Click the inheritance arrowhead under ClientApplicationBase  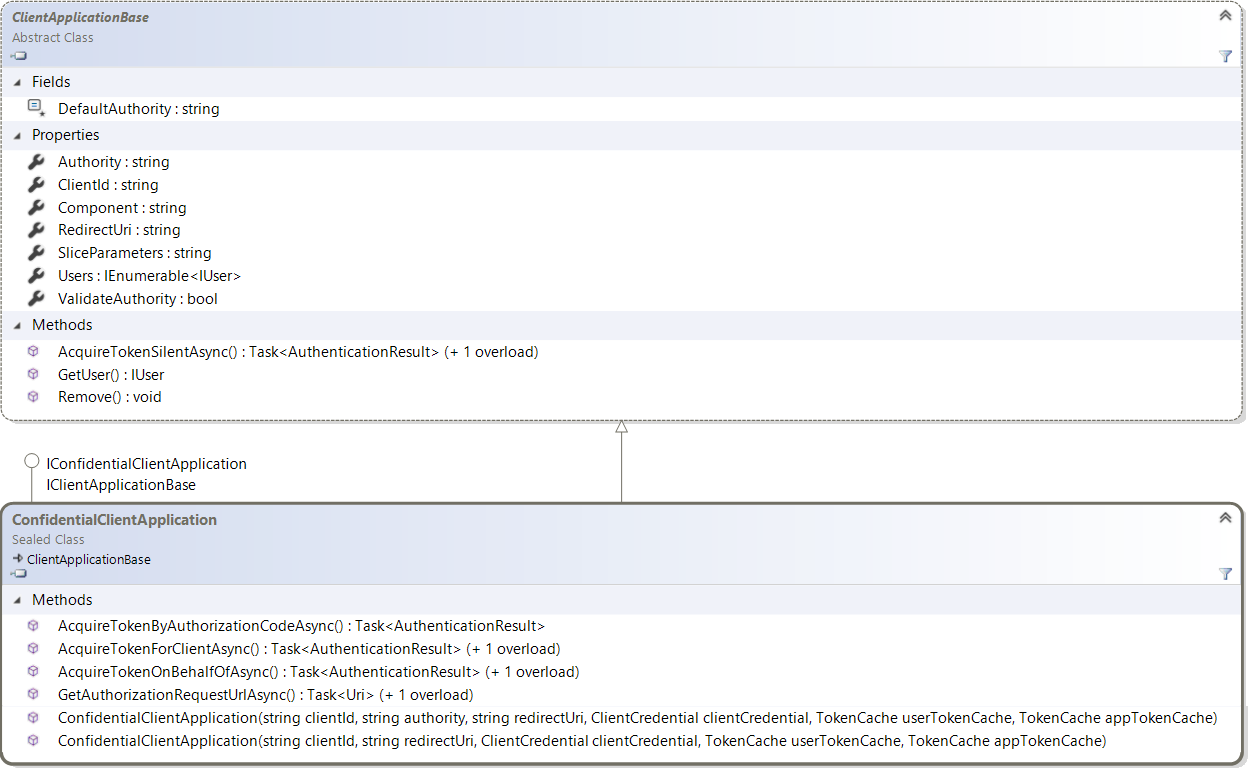tap(621, 426)
